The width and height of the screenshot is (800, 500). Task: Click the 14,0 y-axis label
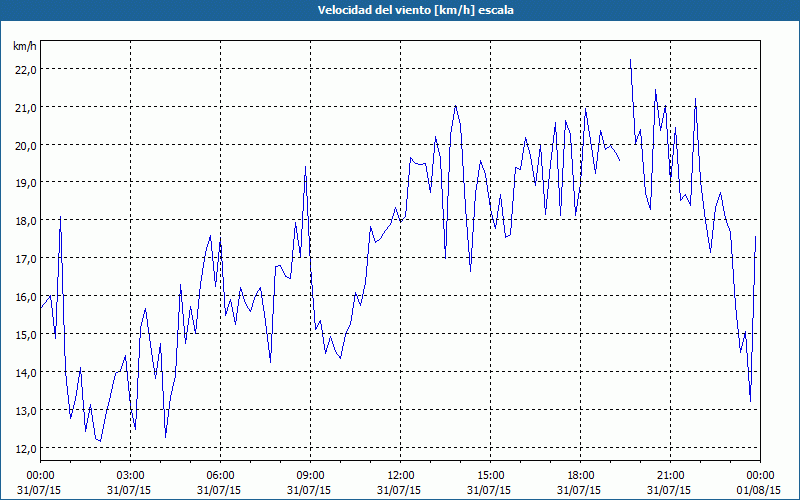pos(26,373)
